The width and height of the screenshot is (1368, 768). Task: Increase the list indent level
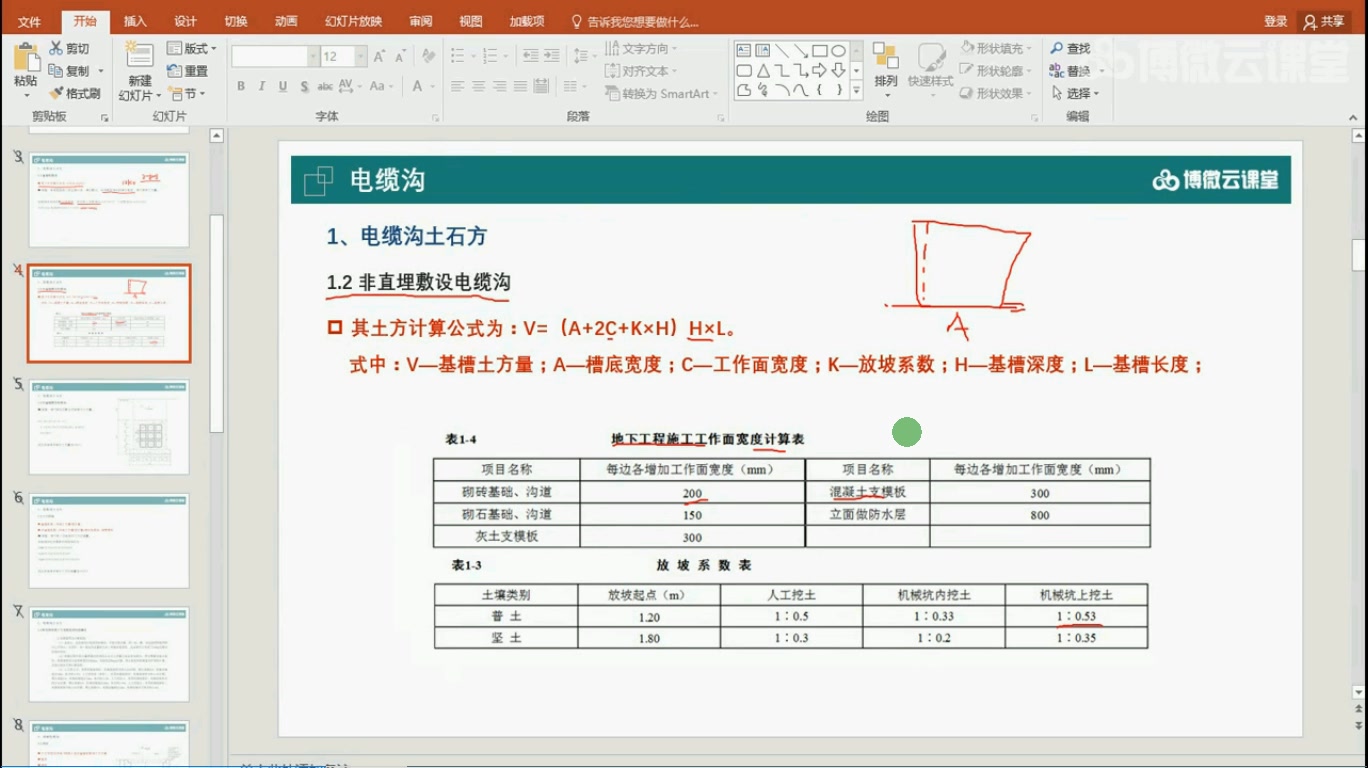[554, 57]
